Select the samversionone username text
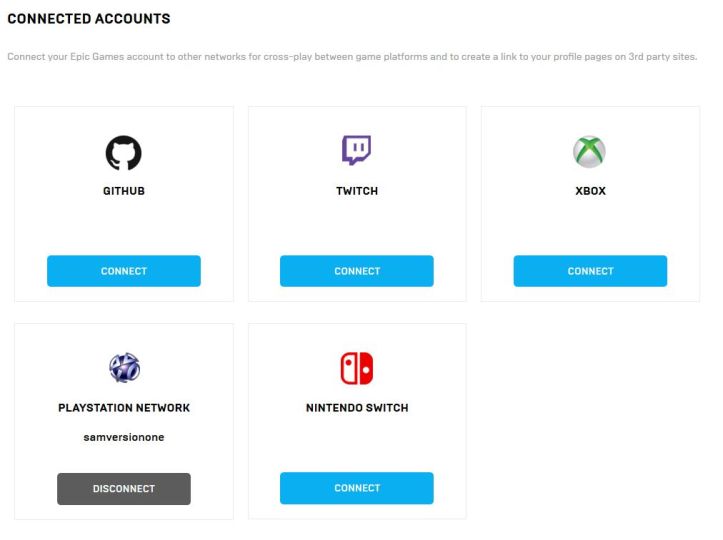This screenshot has width=723, height=540. point(124,437)
